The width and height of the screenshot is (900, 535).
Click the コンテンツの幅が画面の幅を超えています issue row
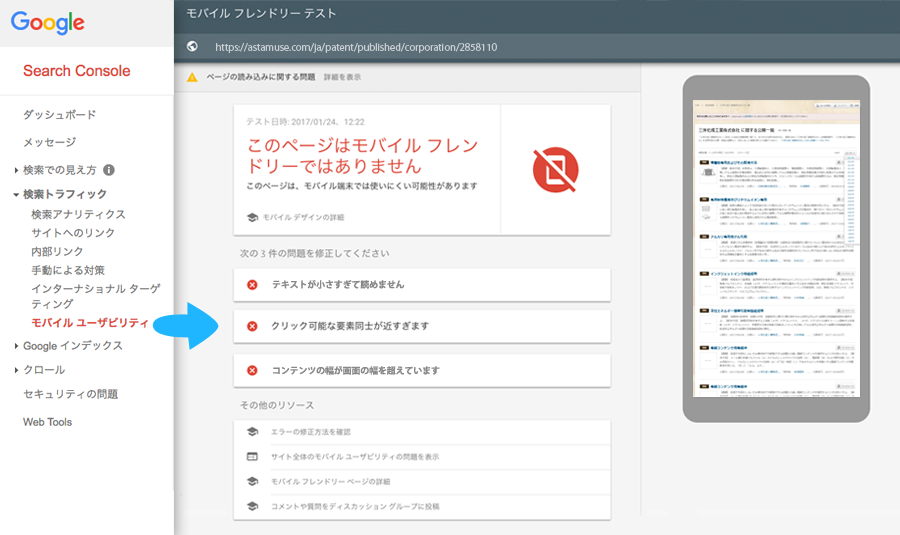pos(422,370)
